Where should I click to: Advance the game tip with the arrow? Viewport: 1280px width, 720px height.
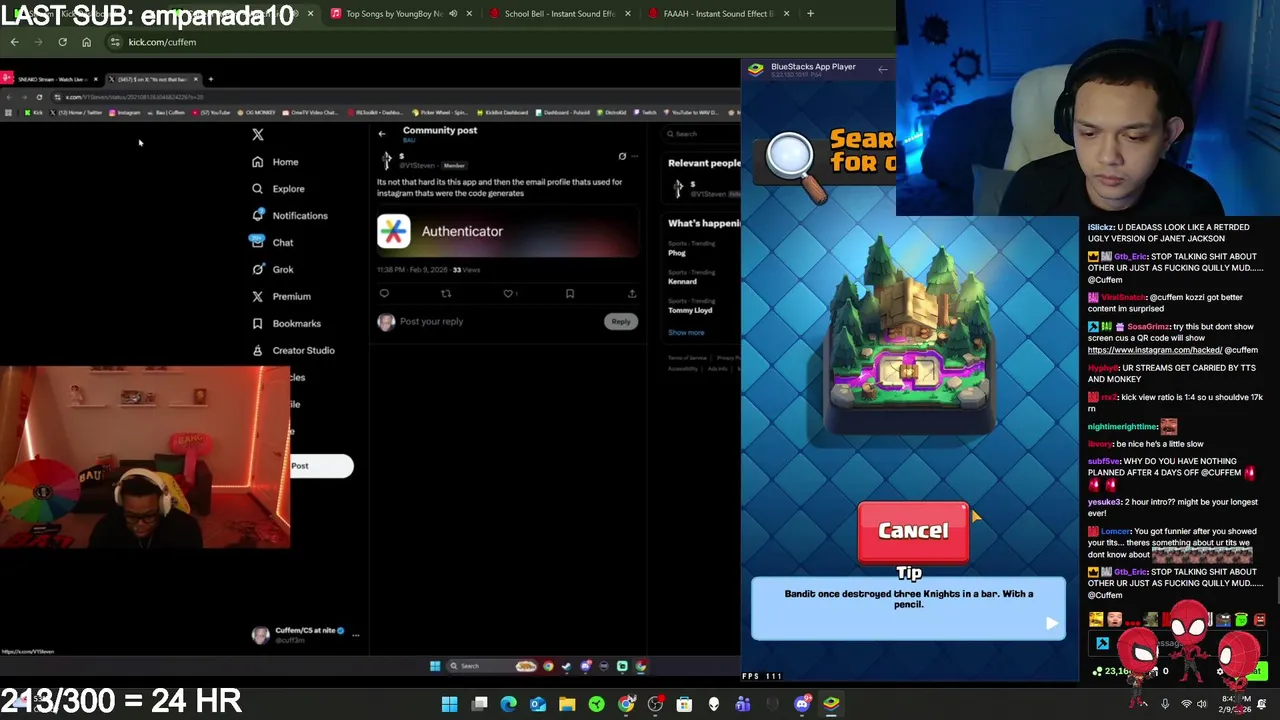[1051, 623]
